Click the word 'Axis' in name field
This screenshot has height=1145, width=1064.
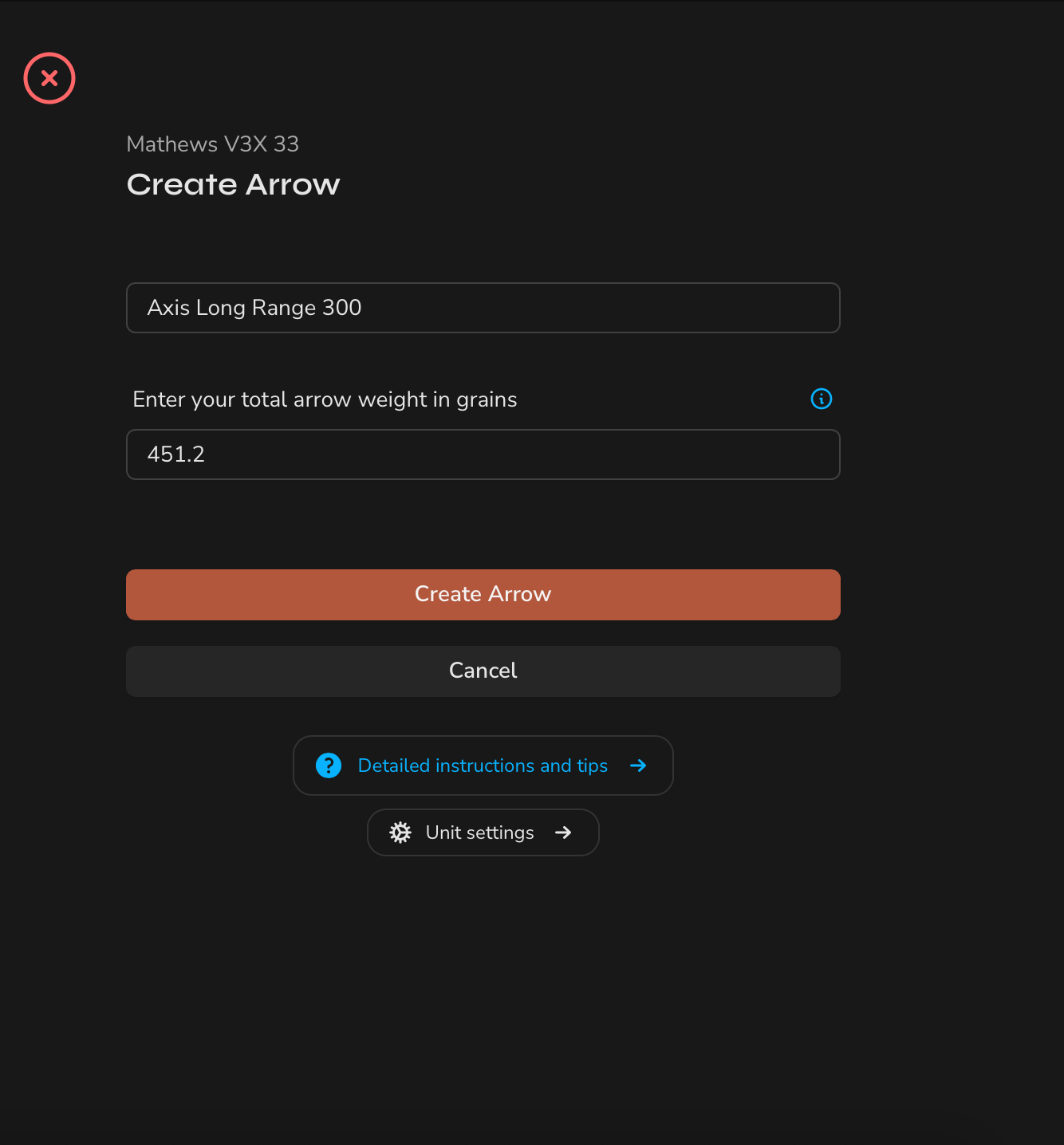(168, 308)
